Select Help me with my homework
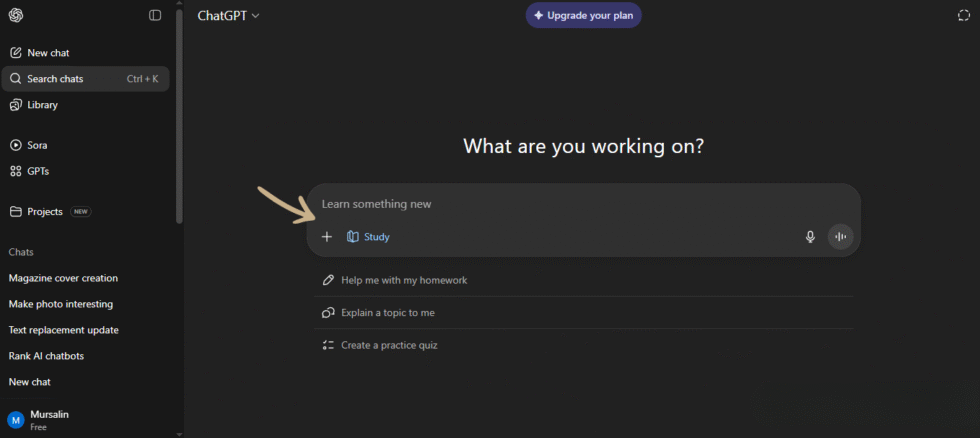Screen dimensions: 980x438 tap(404, 280)
